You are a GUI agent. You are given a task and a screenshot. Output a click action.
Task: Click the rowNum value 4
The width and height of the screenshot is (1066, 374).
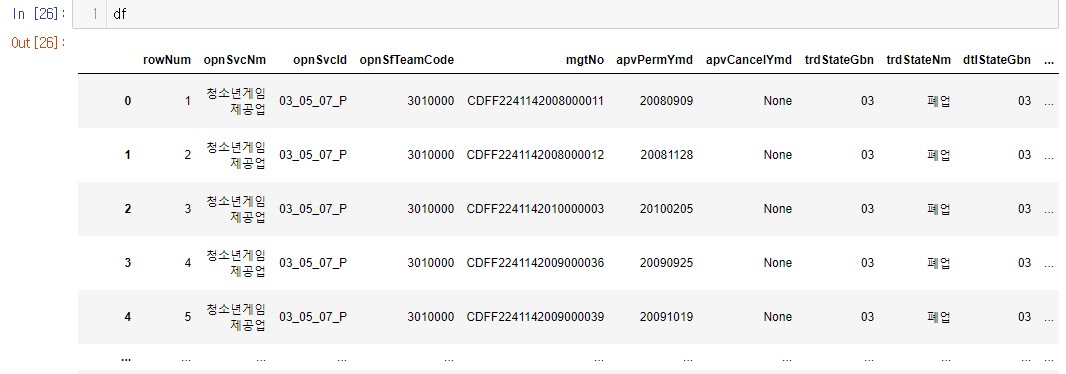tap(188, 263)
